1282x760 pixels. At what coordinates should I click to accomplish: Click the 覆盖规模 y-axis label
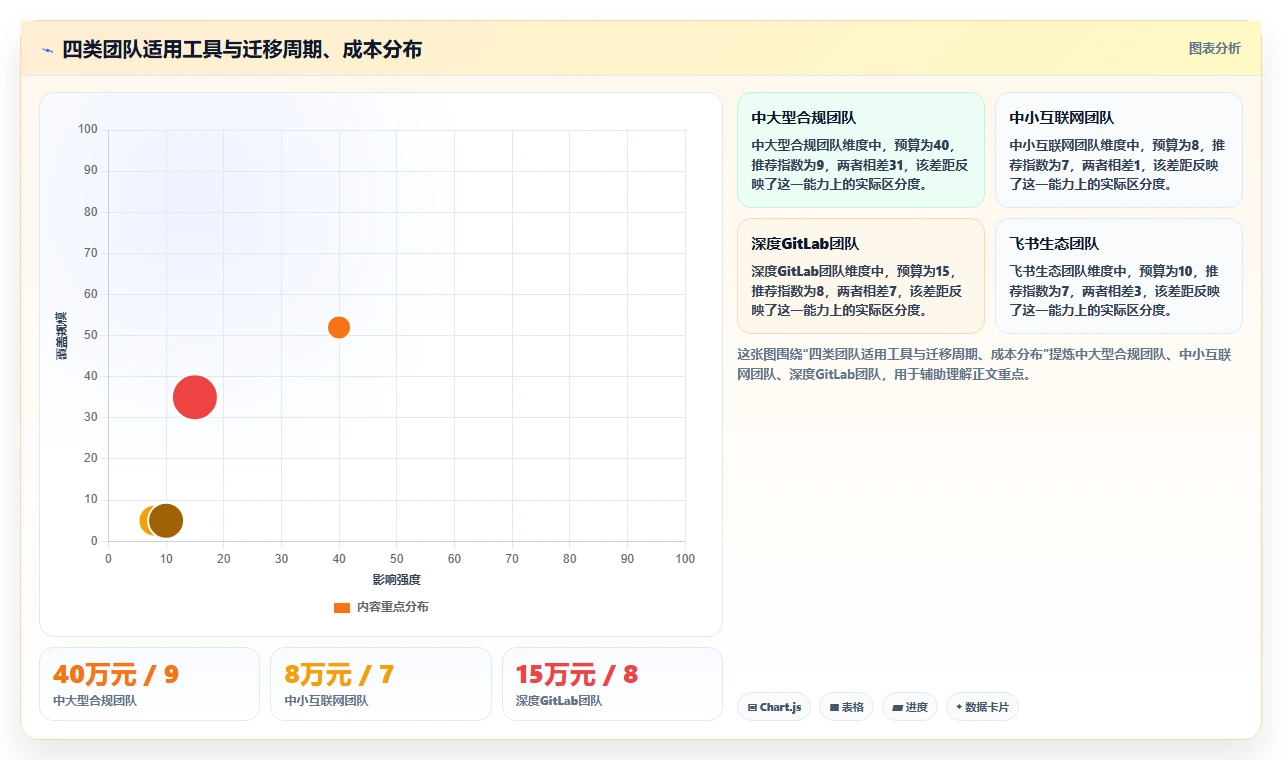pos(62,335)
